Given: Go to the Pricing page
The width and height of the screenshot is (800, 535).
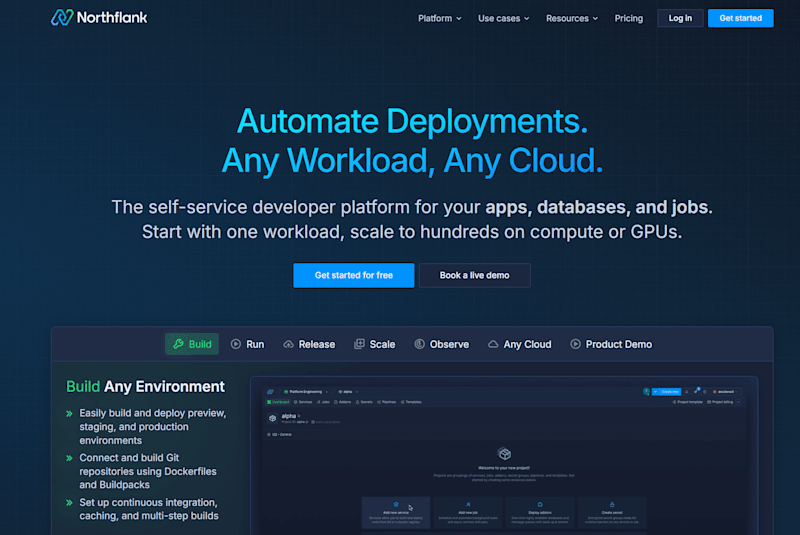Looking at the screenshot, I should click(629, 18).
